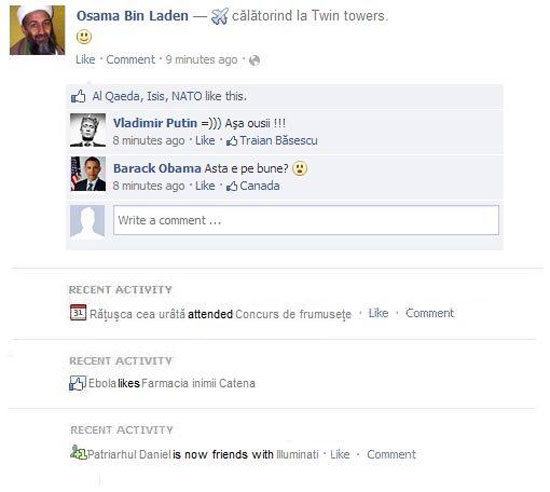Click the globe public privacy icon
This screenshot has height=492, width=550.
tap(254, 60)
